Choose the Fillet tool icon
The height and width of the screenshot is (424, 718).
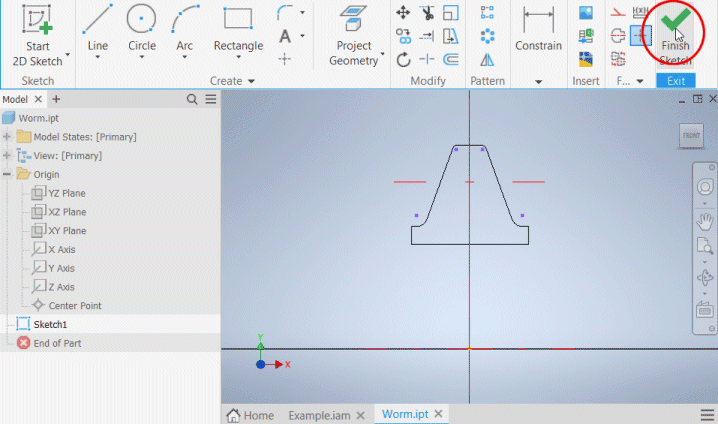[x=285, y=12]
